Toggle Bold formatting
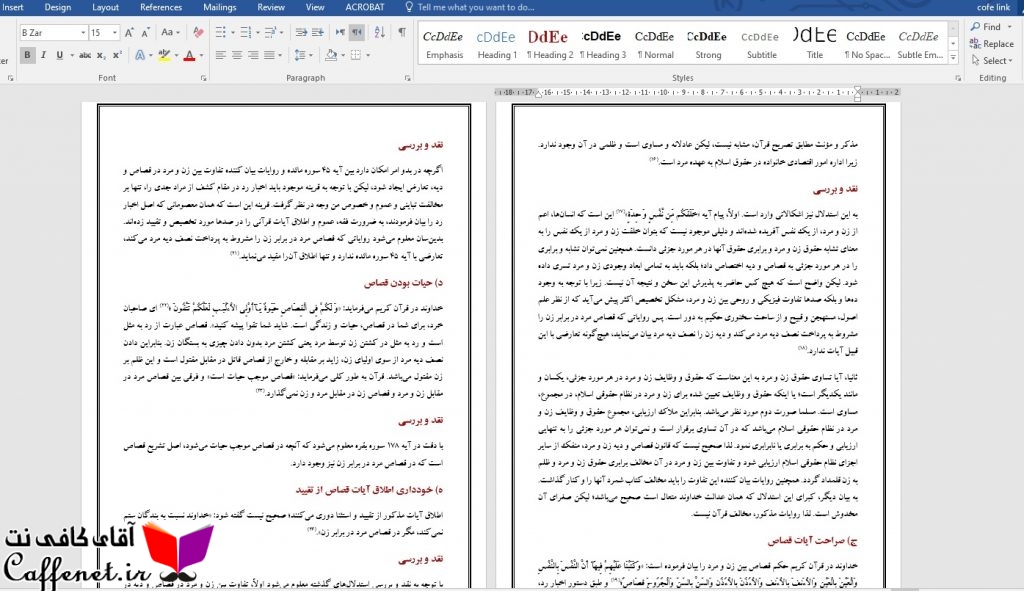The image size is (1024, 591). click(x=27, y=56)
